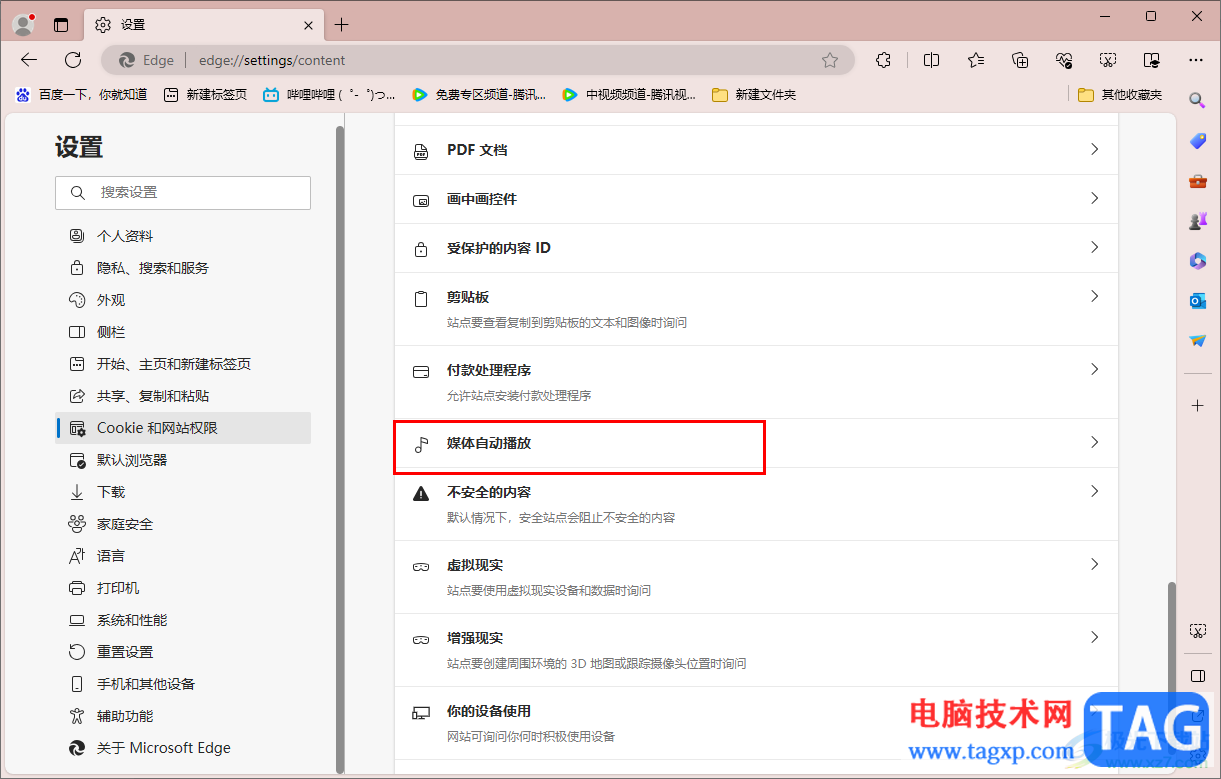Select 家庭安全 settings item

point(183,524)
